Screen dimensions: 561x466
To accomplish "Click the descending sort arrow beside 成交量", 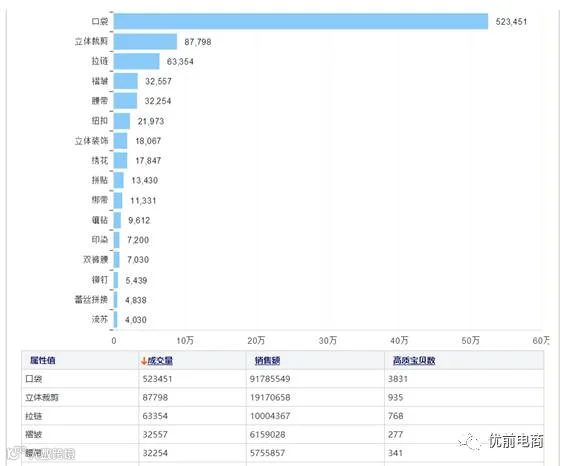I will pos(144,361).
